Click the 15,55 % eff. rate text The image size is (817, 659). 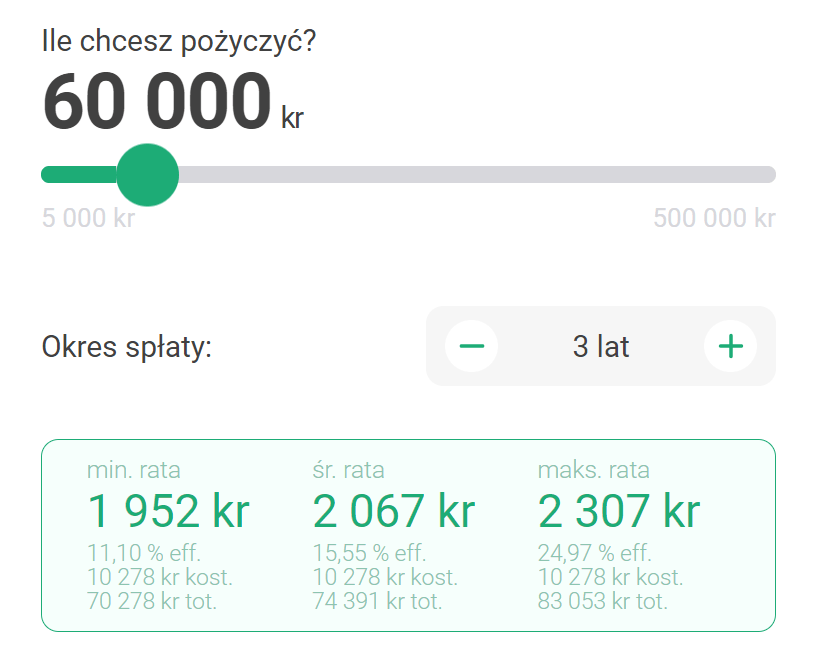click(x=369, y=553)
